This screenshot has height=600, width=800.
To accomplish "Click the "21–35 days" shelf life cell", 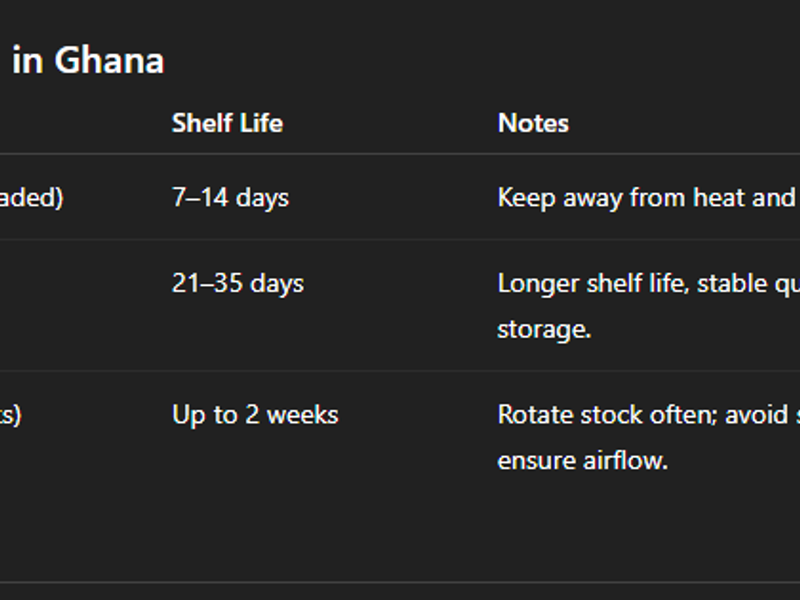I will pos(237,284).
